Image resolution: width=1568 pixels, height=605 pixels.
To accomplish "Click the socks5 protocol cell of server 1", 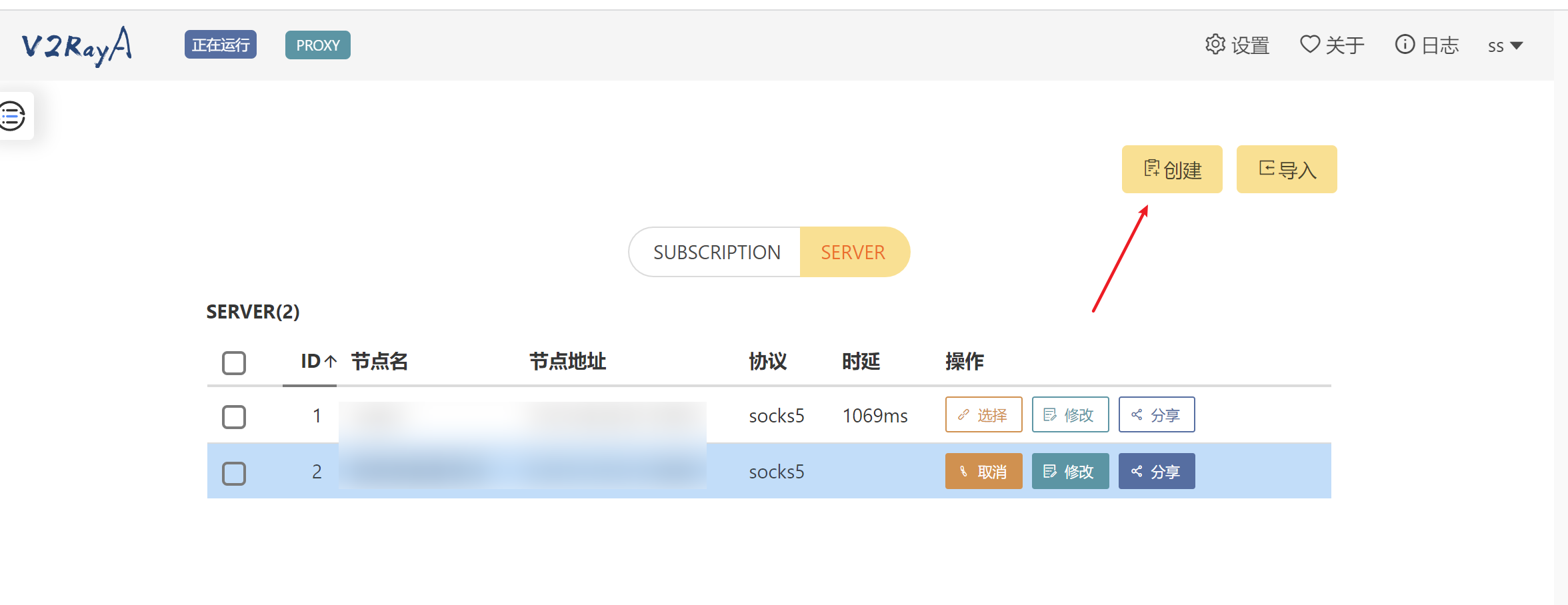I will [x=777, y=416].
